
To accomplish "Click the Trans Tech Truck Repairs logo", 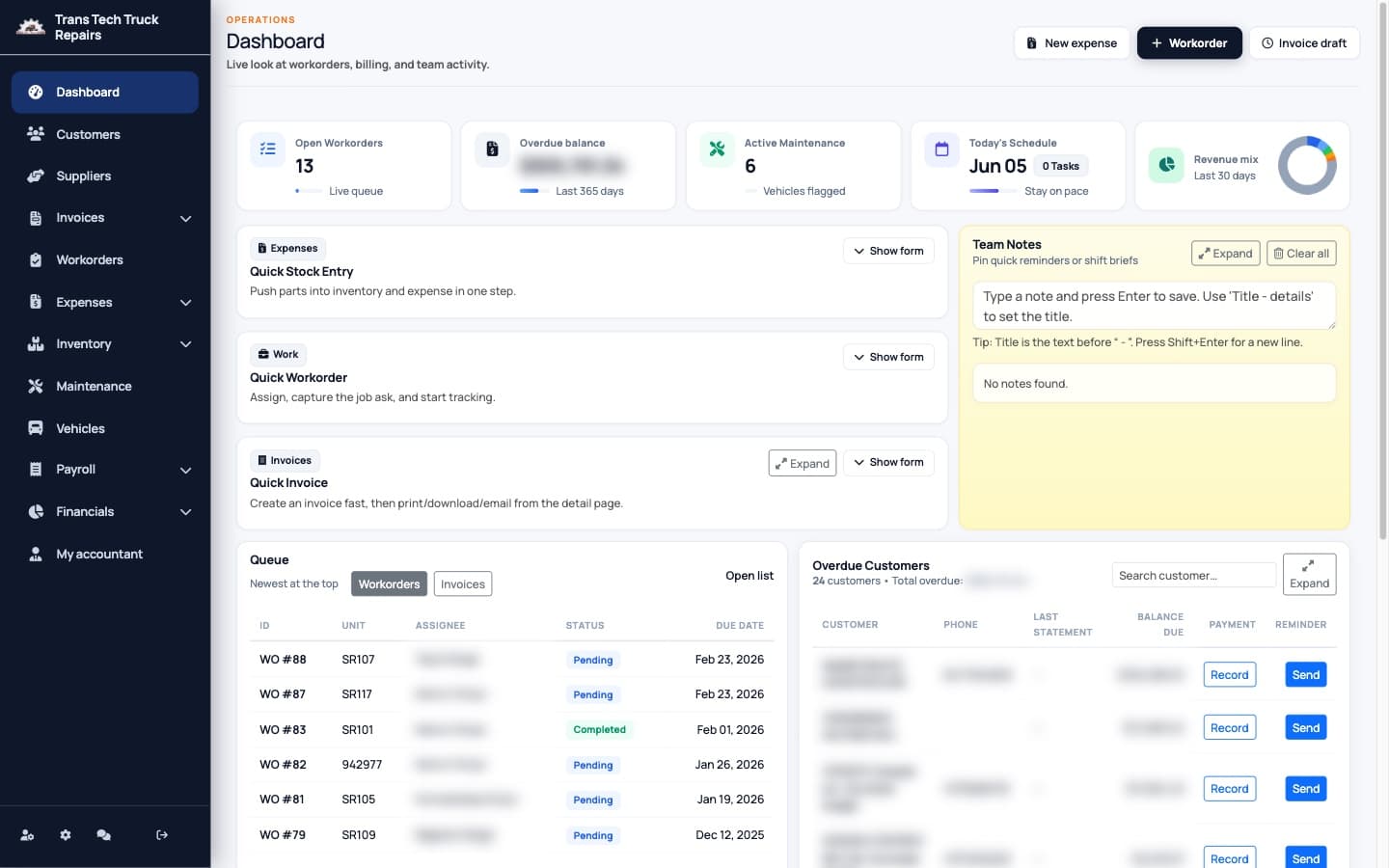I will (31, 27).
